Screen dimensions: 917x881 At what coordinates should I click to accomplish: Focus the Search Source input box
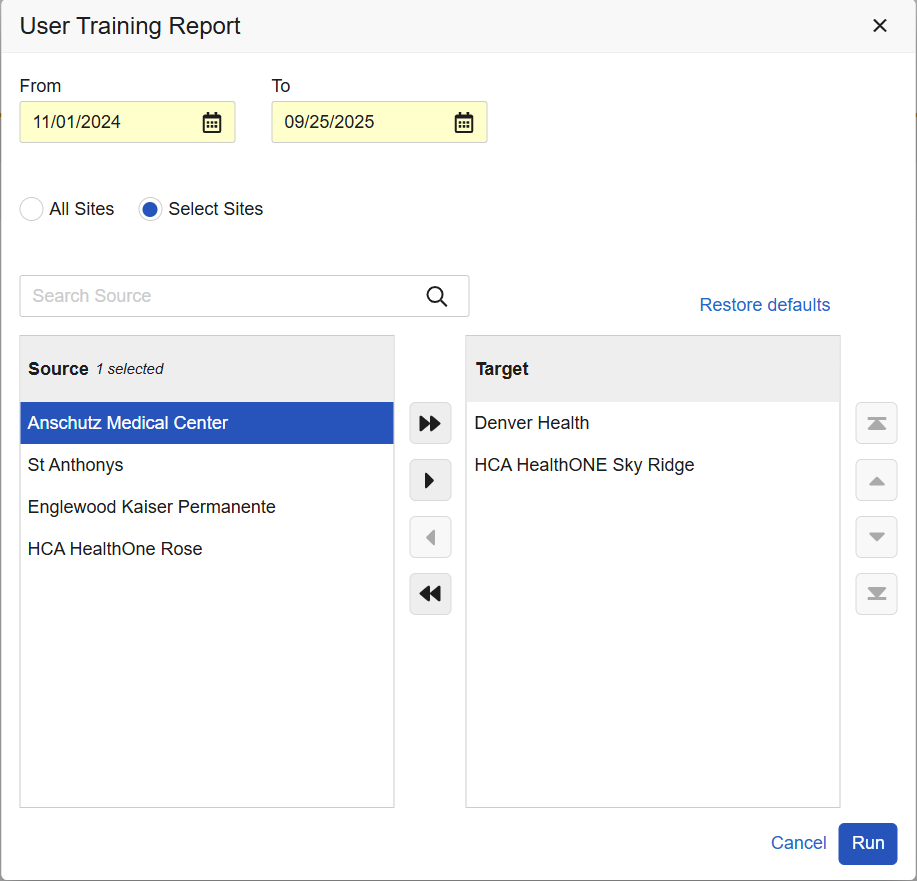point(220,296)
